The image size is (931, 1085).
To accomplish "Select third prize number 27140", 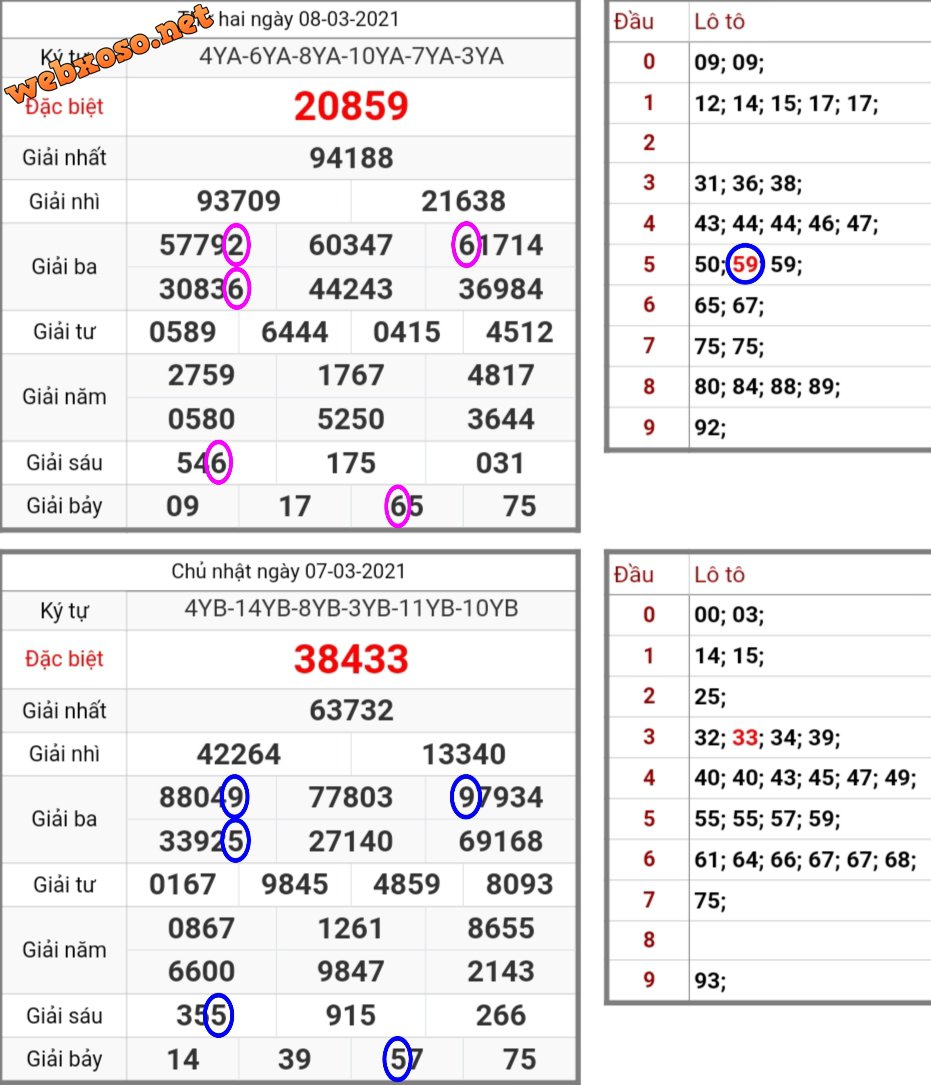I will (351, 841).
